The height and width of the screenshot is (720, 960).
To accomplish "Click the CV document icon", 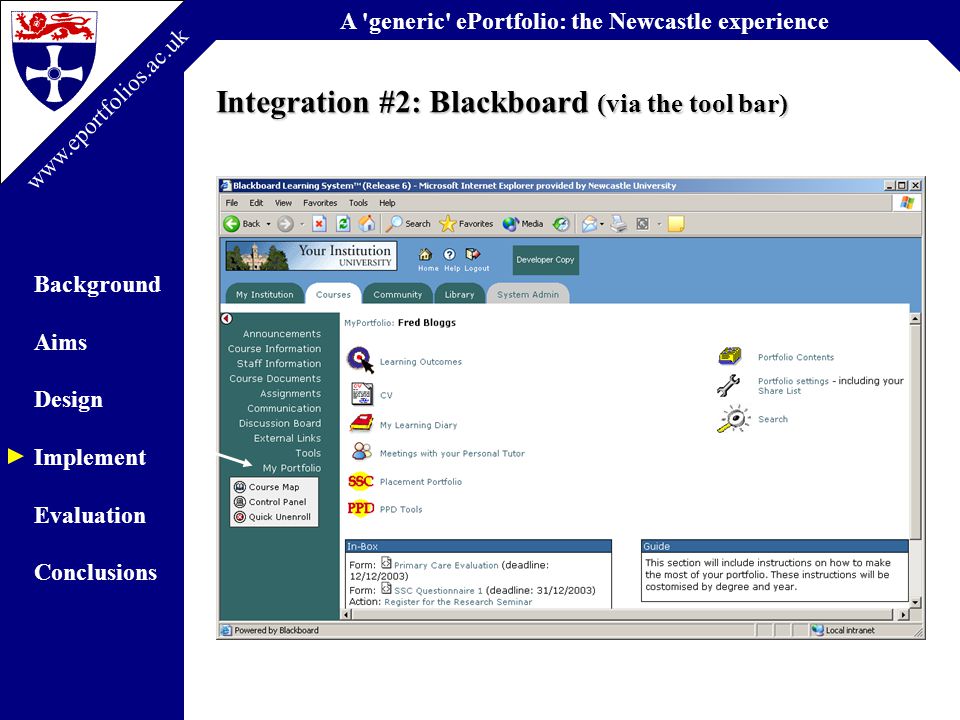I will tap(362, 394).
